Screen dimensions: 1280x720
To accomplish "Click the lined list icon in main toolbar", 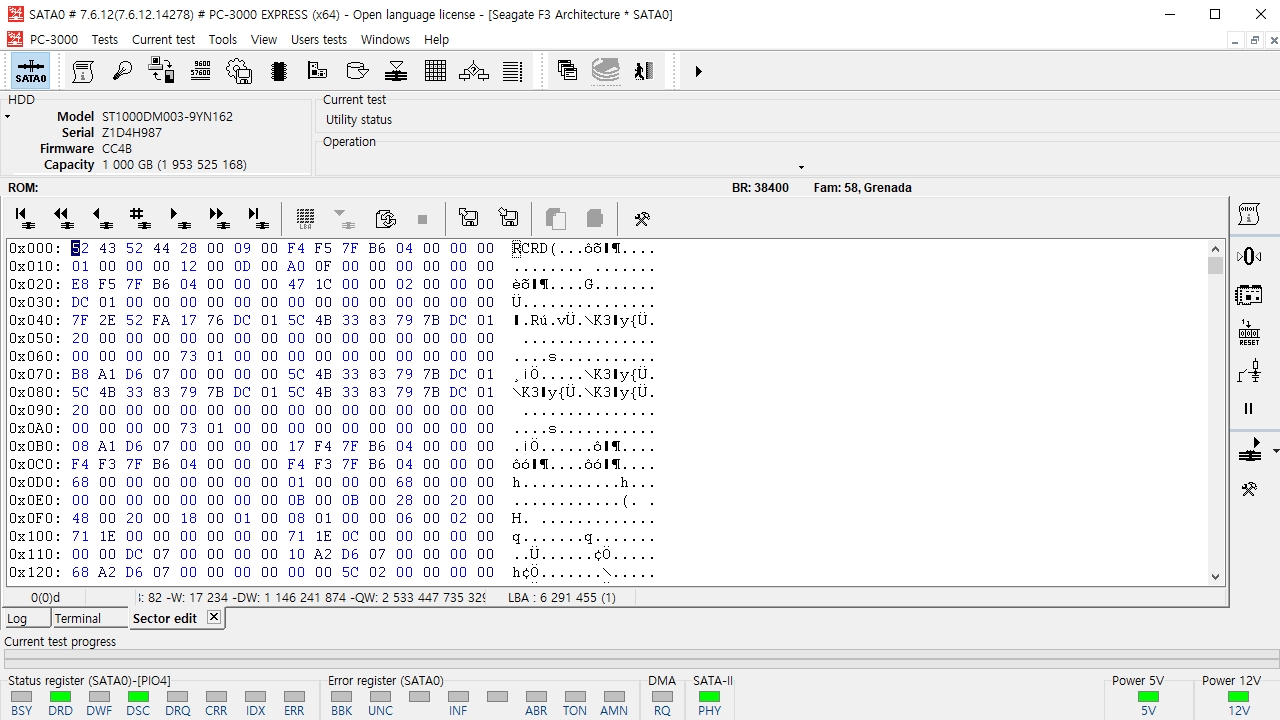I will (x=513, y=71).
